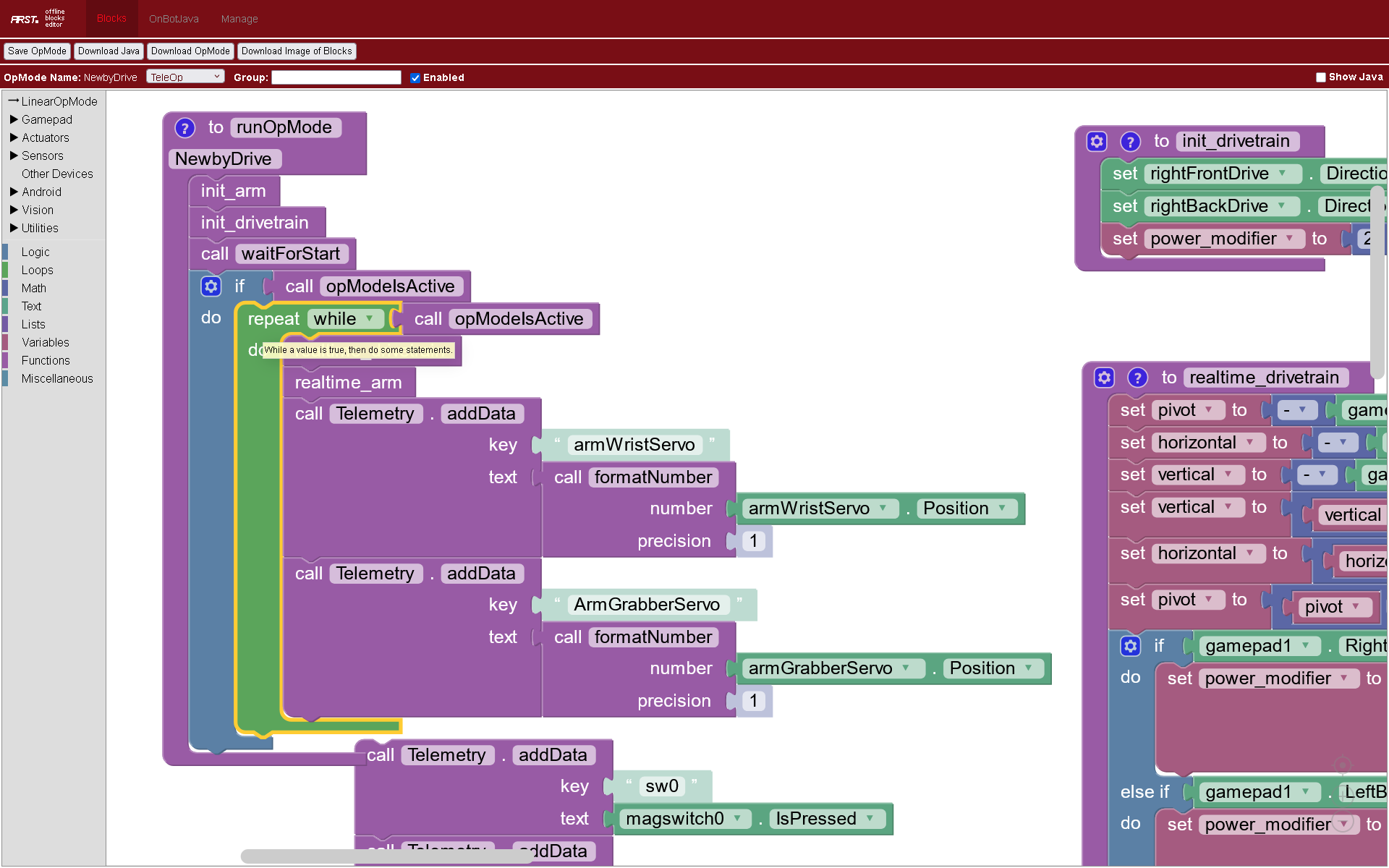Switch to the OnBotJava tab
Viewport: 1389px width, 868px height.
174,19
